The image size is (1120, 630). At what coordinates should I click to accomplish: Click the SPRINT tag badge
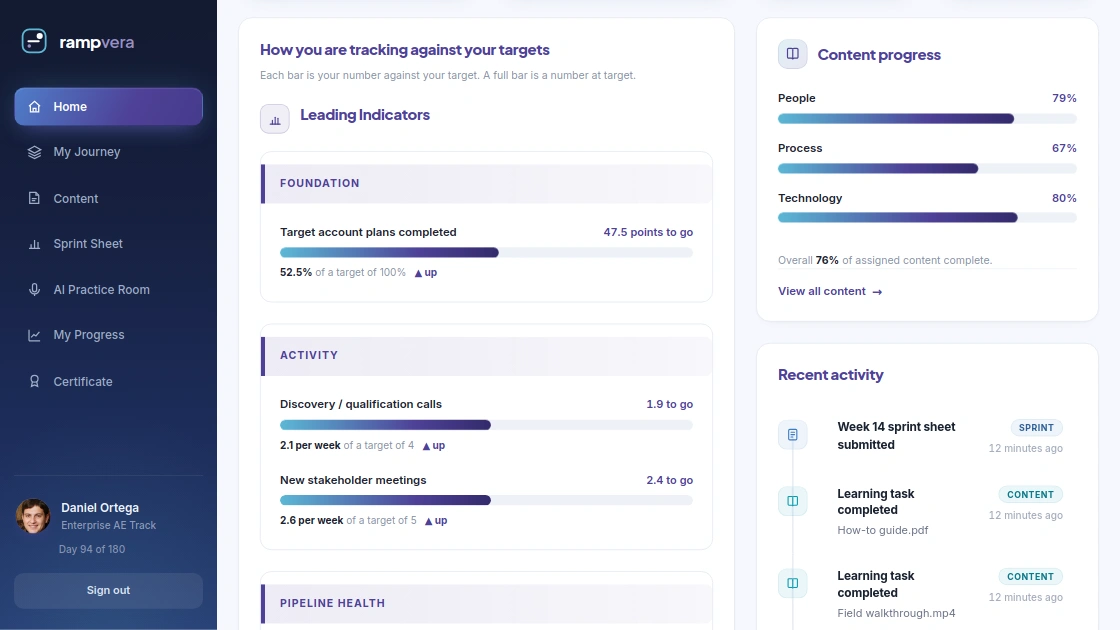pyautogui.click(x=1036, y=428)
